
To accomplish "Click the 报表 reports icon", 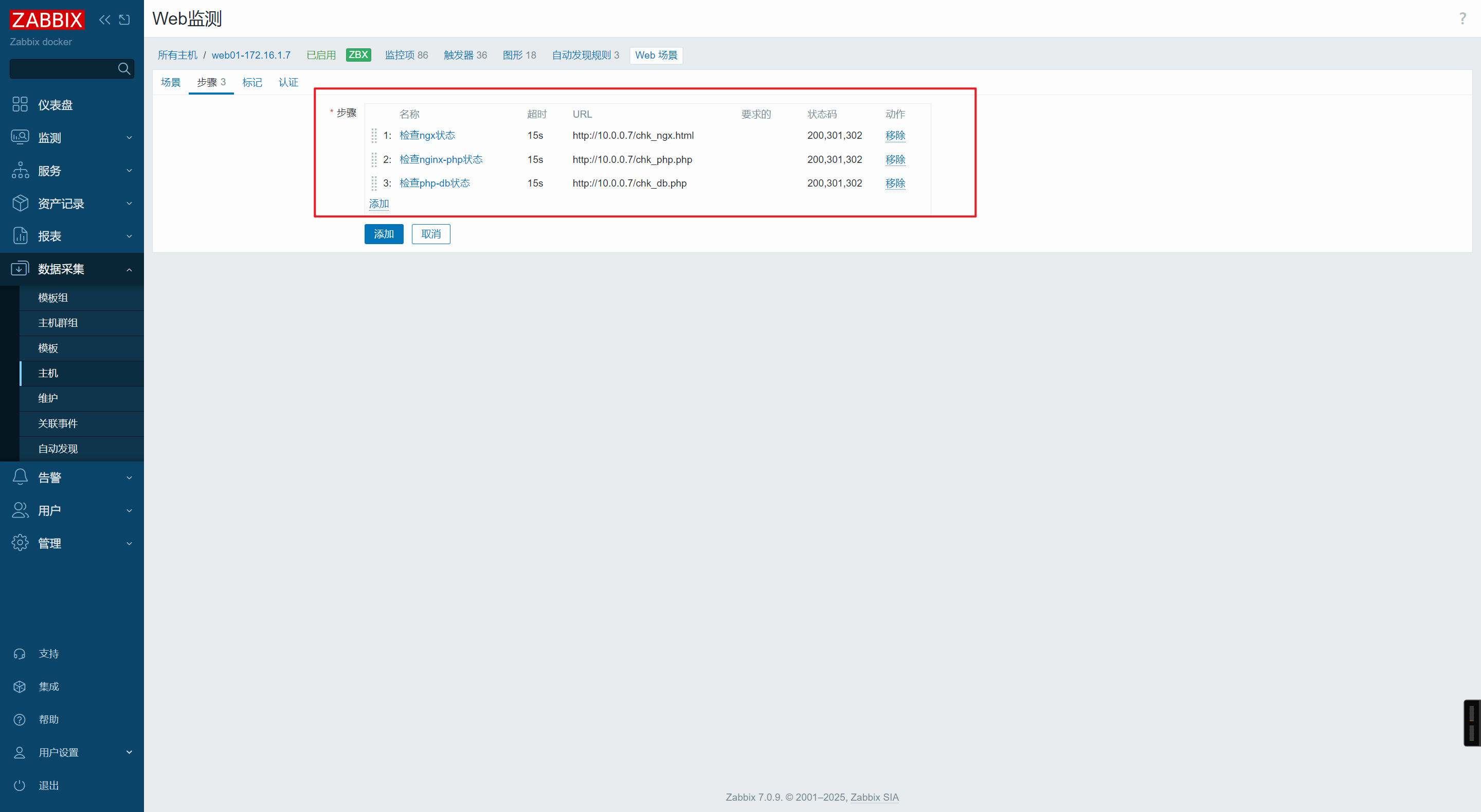I will pos(20,235).
